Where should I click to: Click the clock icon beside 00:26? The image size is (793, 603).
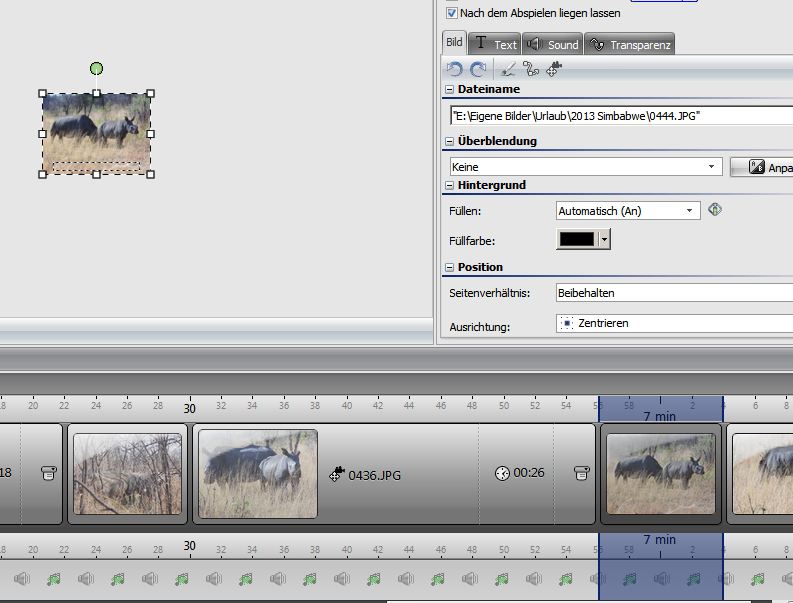(x=502, y=473)
